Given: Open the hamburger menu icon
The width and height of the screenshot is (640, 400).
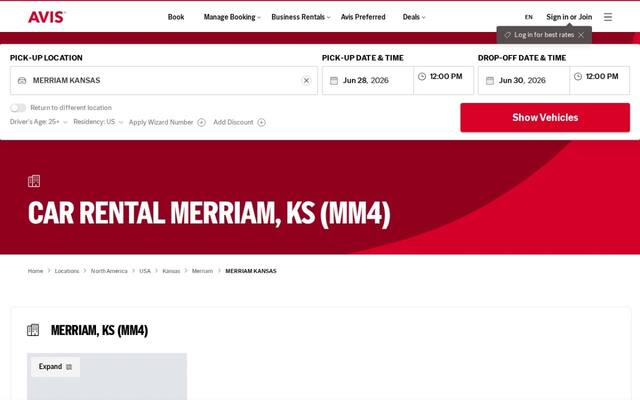Looking at the screenshot, I should [608, 17].
